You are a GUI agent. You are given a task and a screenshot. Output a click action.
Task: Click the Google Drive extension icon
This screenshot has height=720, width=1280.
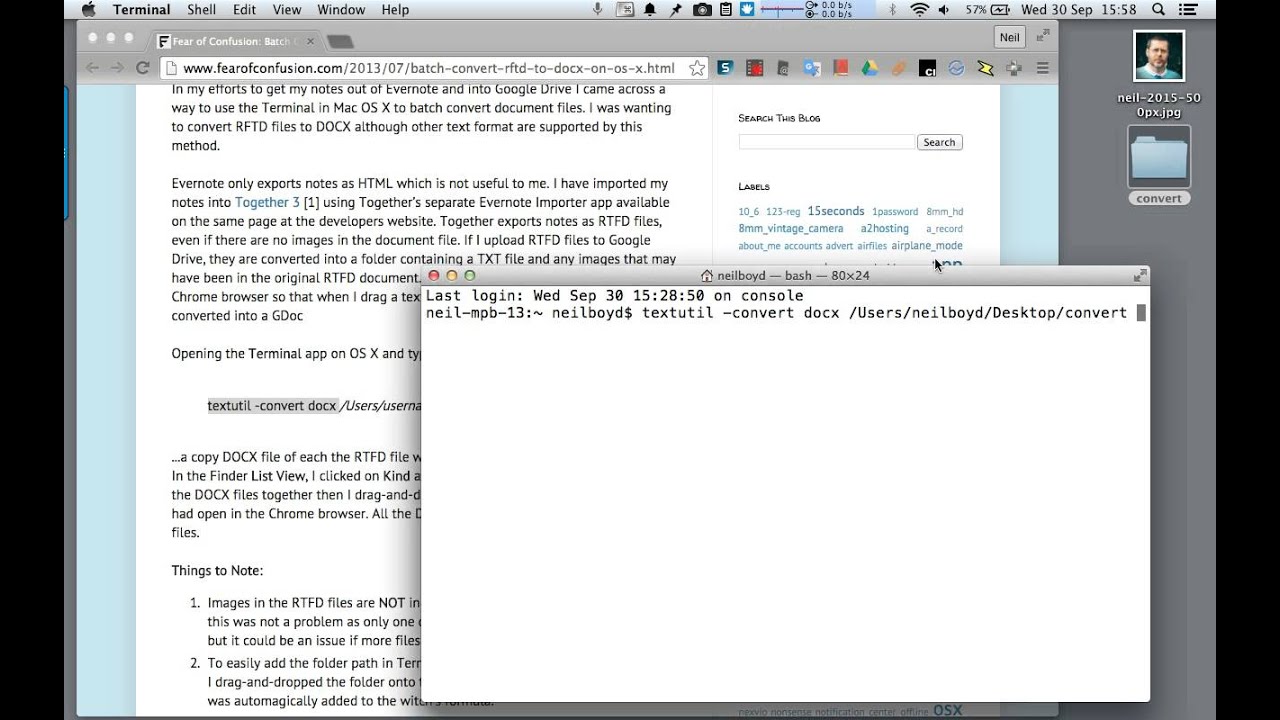870,68
